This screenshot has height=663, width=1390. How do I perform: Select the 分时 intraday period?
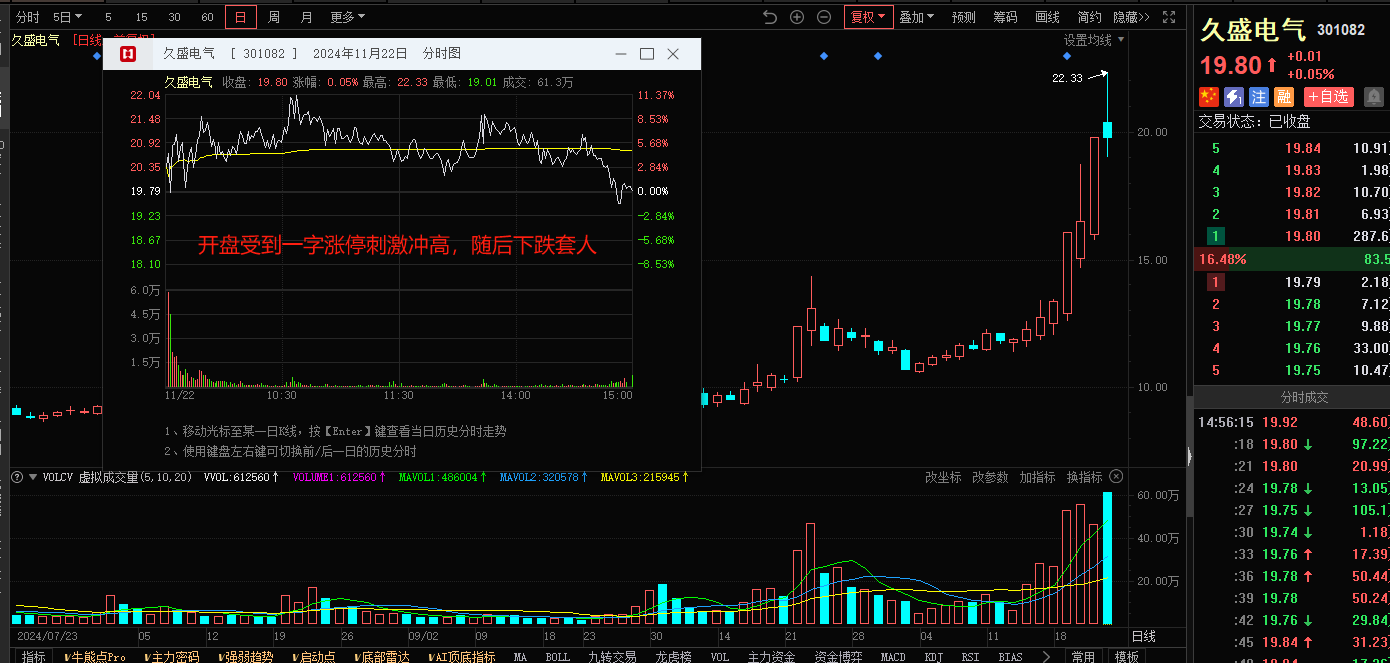(x=28, y=17)
